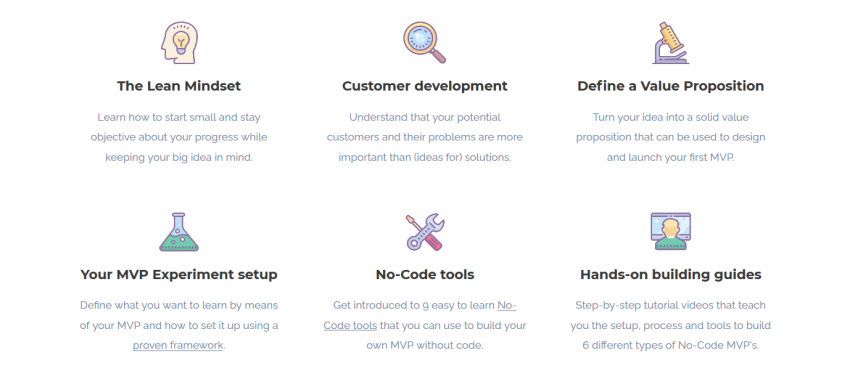This screenshot has height=374, width=850.
Task: Click the text about potential customers' problems
Action: tap(425, 137)
